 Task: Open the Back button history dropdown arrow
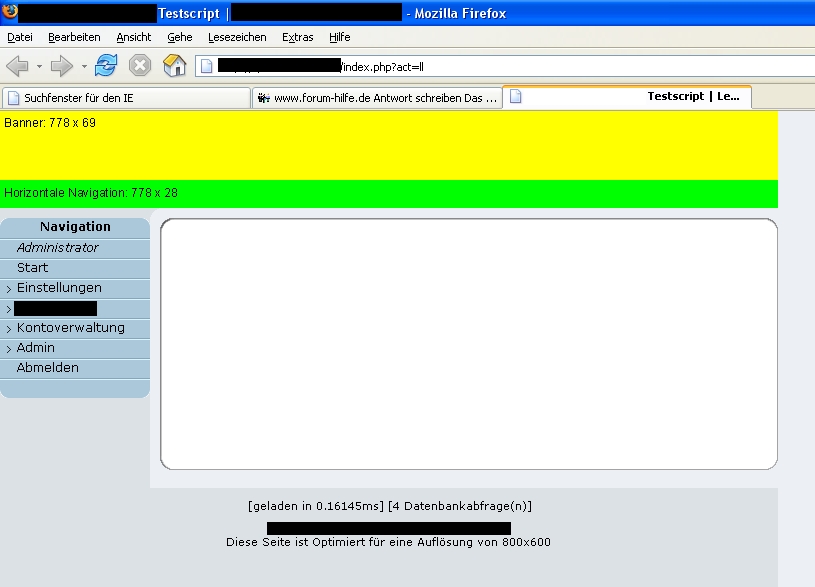click(x=39, y=67)
